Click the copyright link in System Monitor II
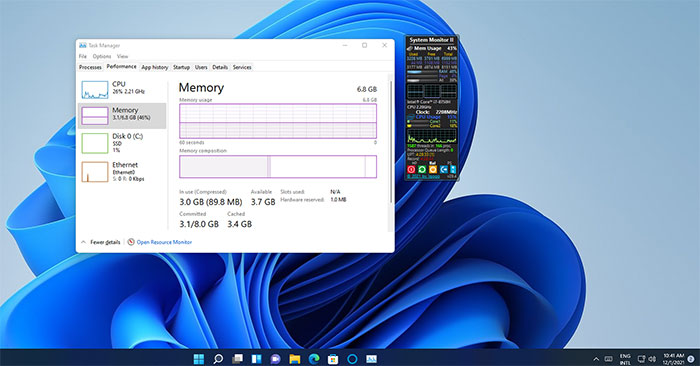This screenshot has height=366, width=700. [423, 176]
